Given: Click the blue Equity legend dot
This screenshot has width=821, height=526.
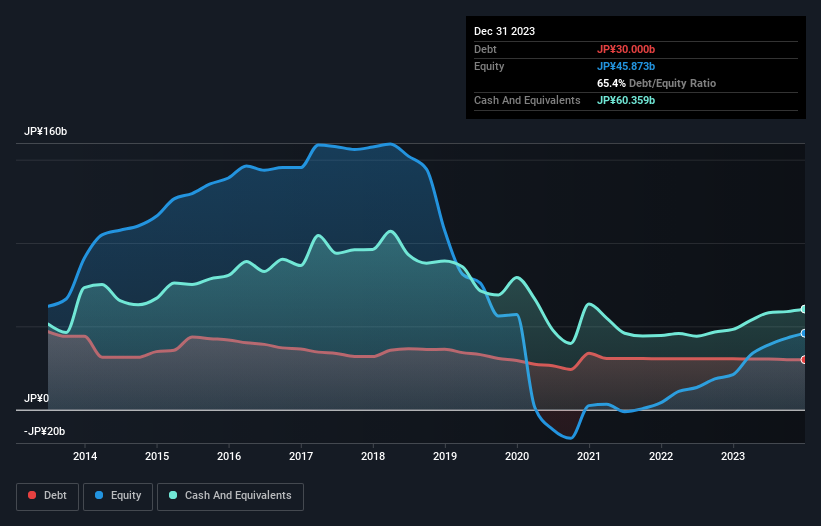Looking at the screenshot, I should 101,495.
